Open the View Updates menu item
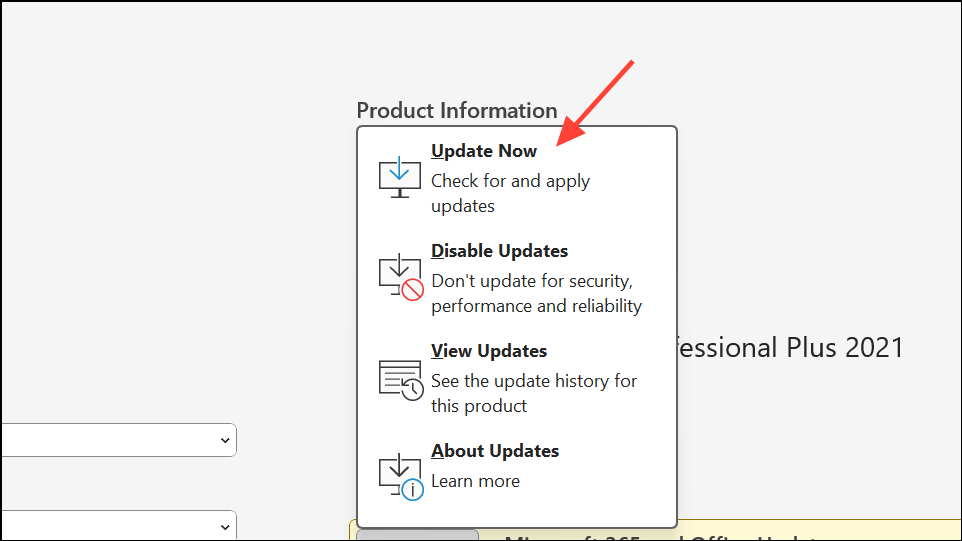962x541 pixels. [x=489, y=351]
